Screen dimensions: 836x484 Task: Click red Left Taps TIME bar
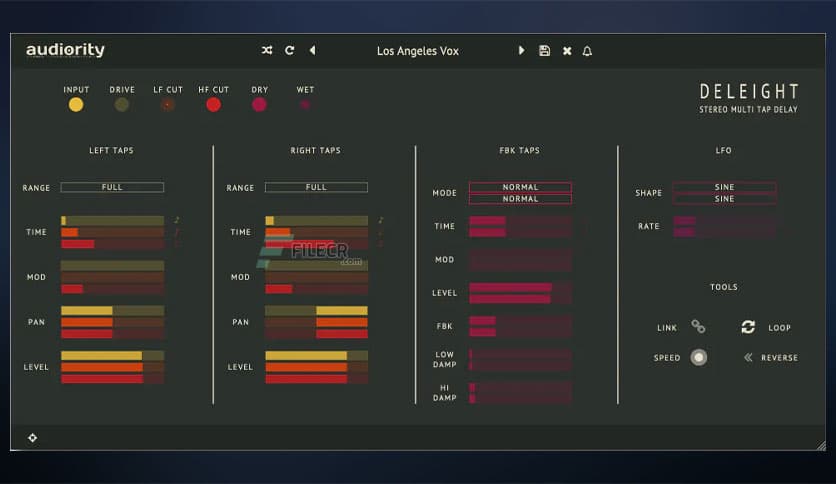tap(112, 244)
